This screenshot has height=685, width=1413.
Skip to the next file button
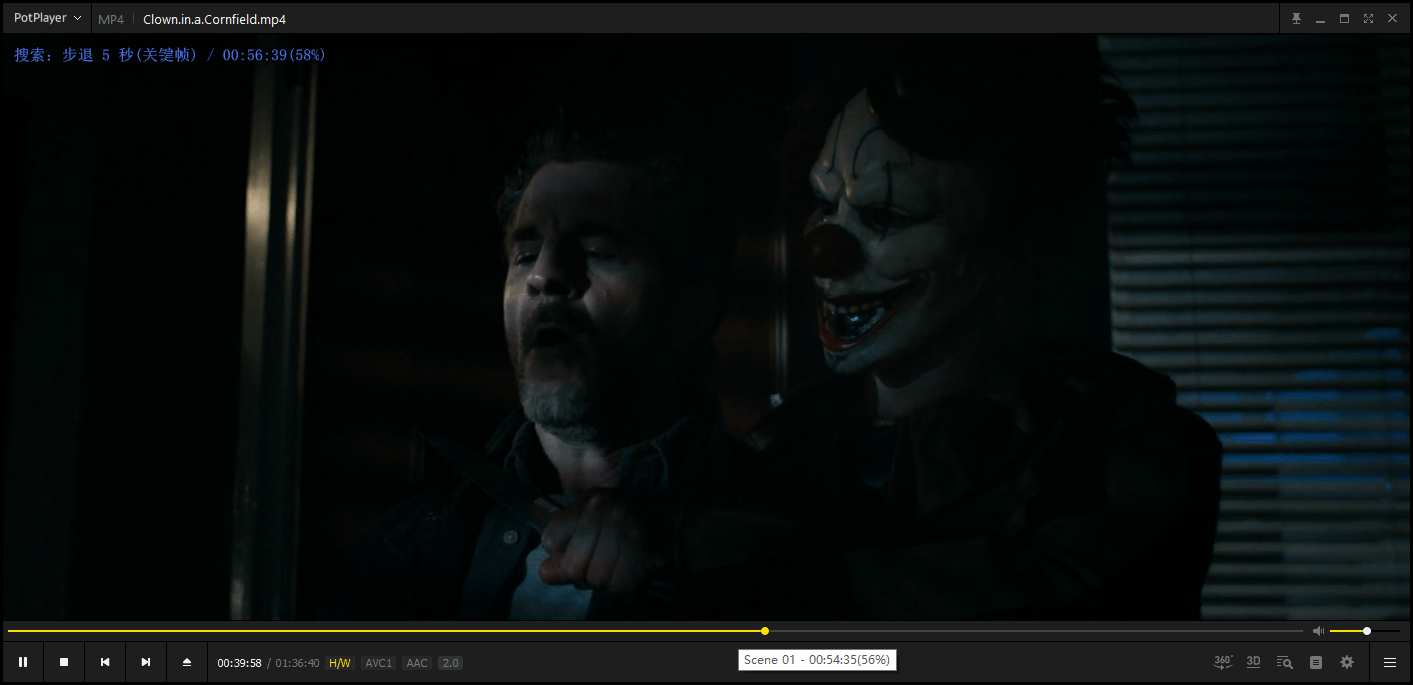coord(146,662)
